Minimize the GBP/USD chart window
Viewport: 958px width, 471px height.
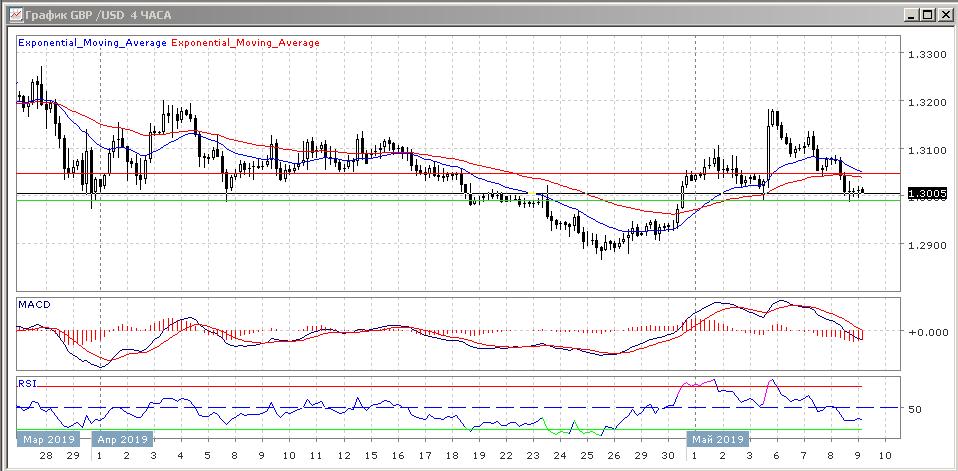pos(912,15)
